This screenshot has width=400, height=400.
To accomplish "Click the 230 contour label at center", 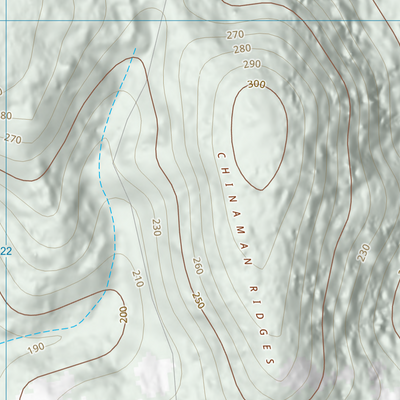I will (156, 227).
